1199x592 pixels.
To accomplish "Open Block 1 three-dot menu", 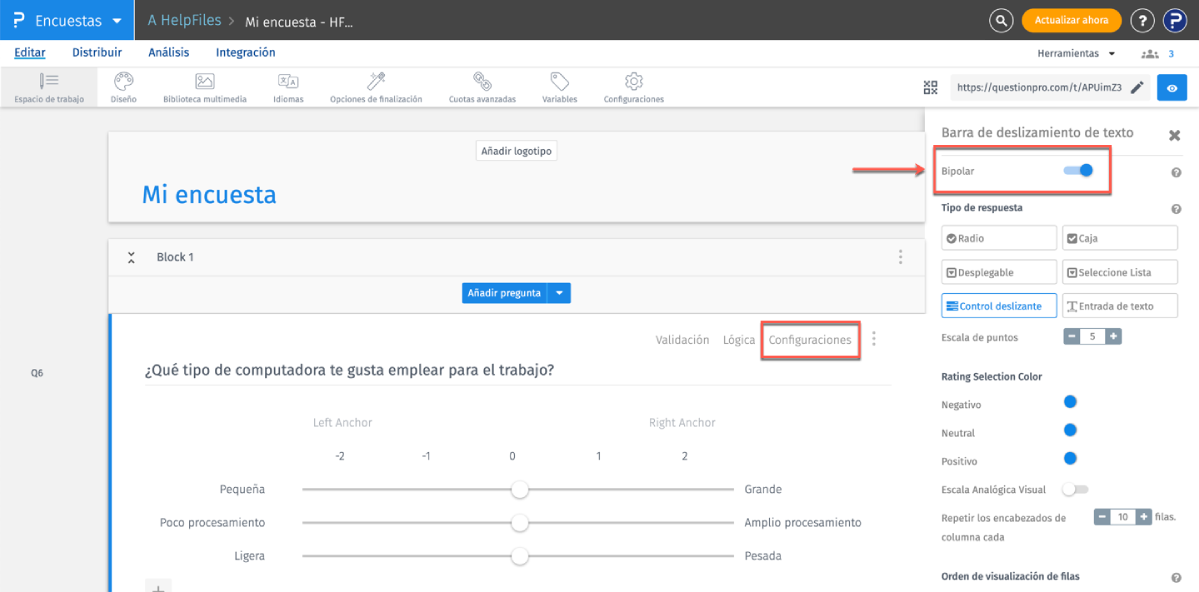I will click(x=901, y=257).
